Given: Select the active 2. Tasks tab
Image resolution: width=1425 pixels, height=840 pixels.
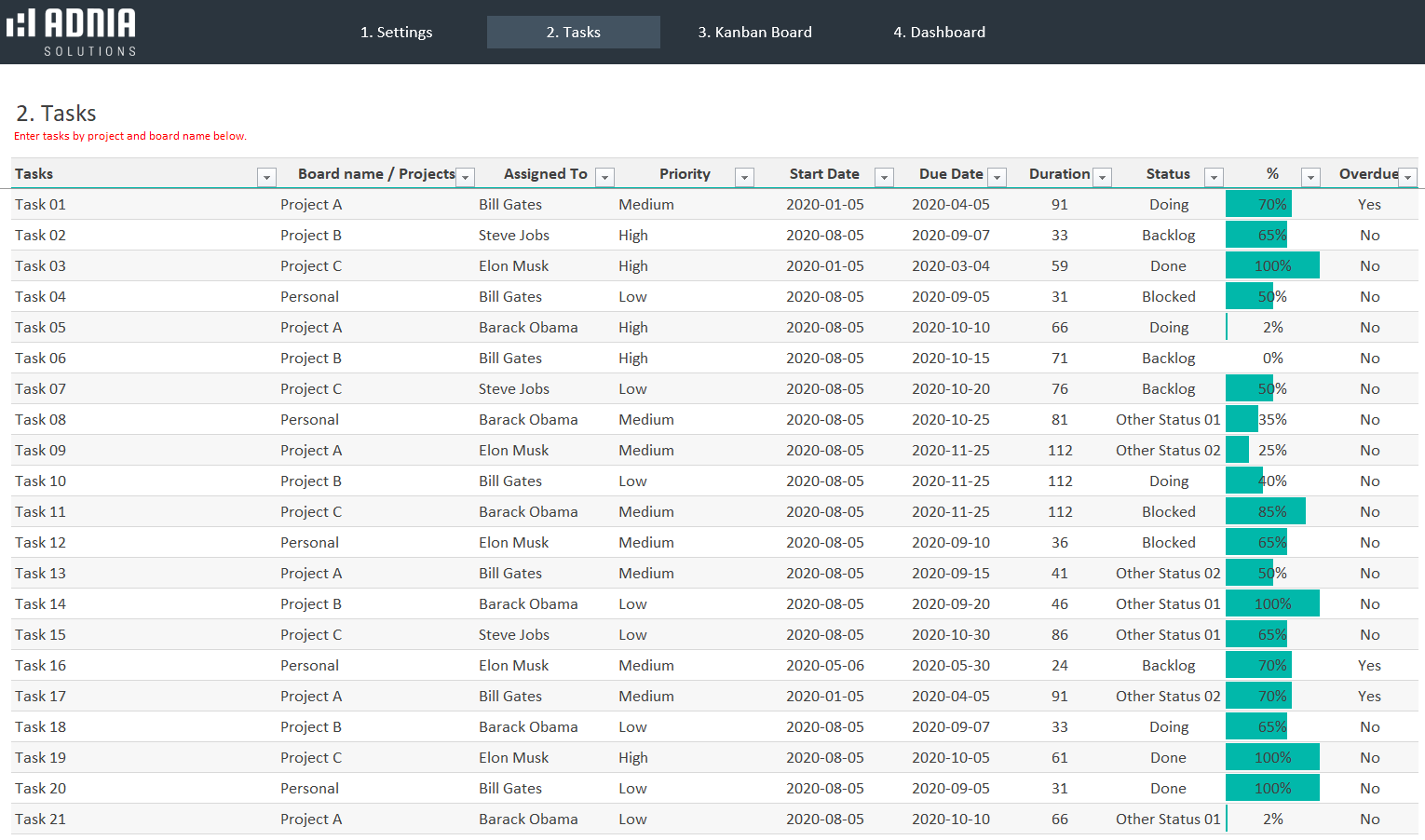Looking at the screenshot, I should click(x=573, y=32).
